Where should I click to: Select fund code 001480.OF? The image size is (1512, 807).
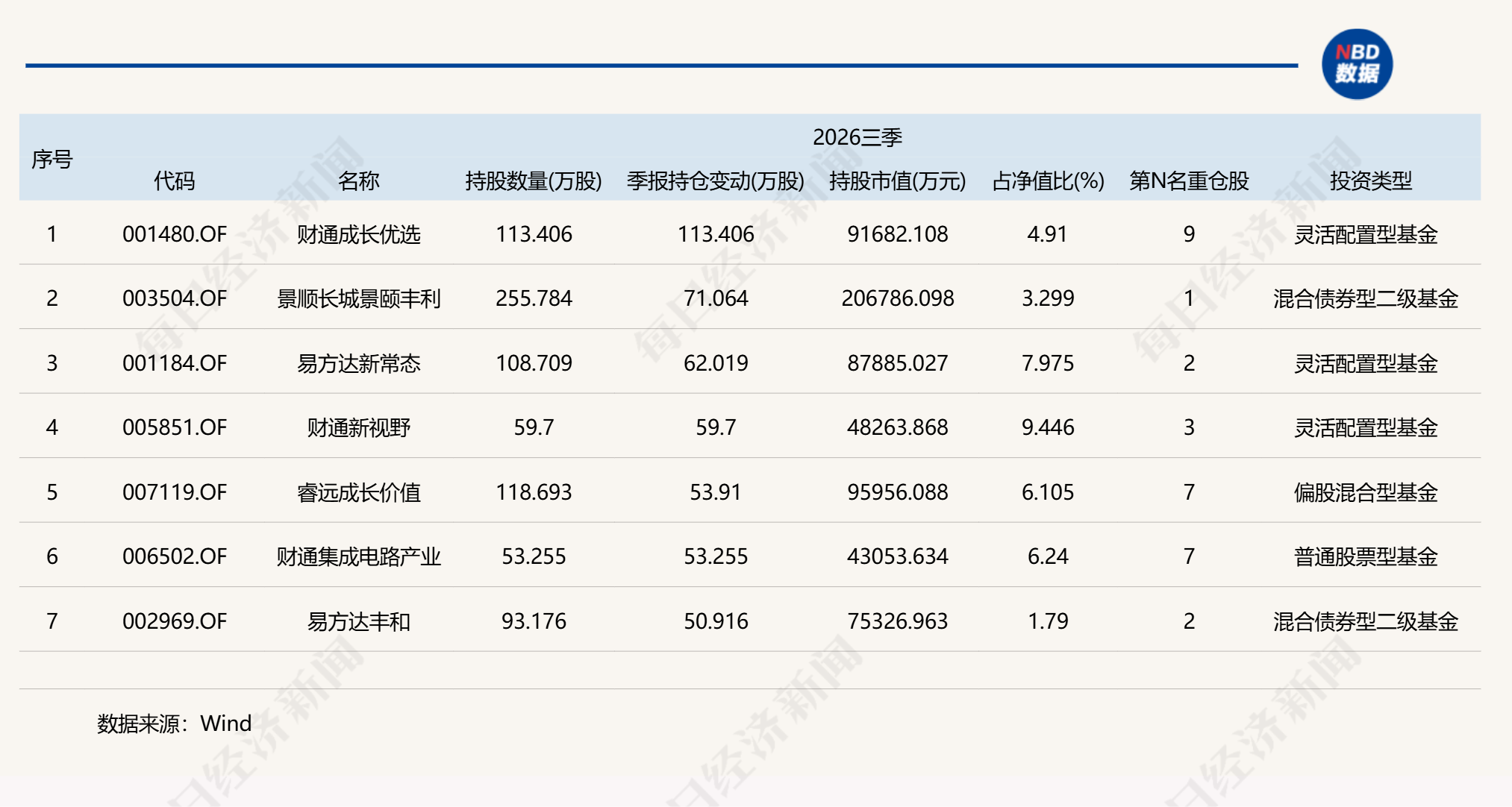pyautogui.click(x=175, y=234)
